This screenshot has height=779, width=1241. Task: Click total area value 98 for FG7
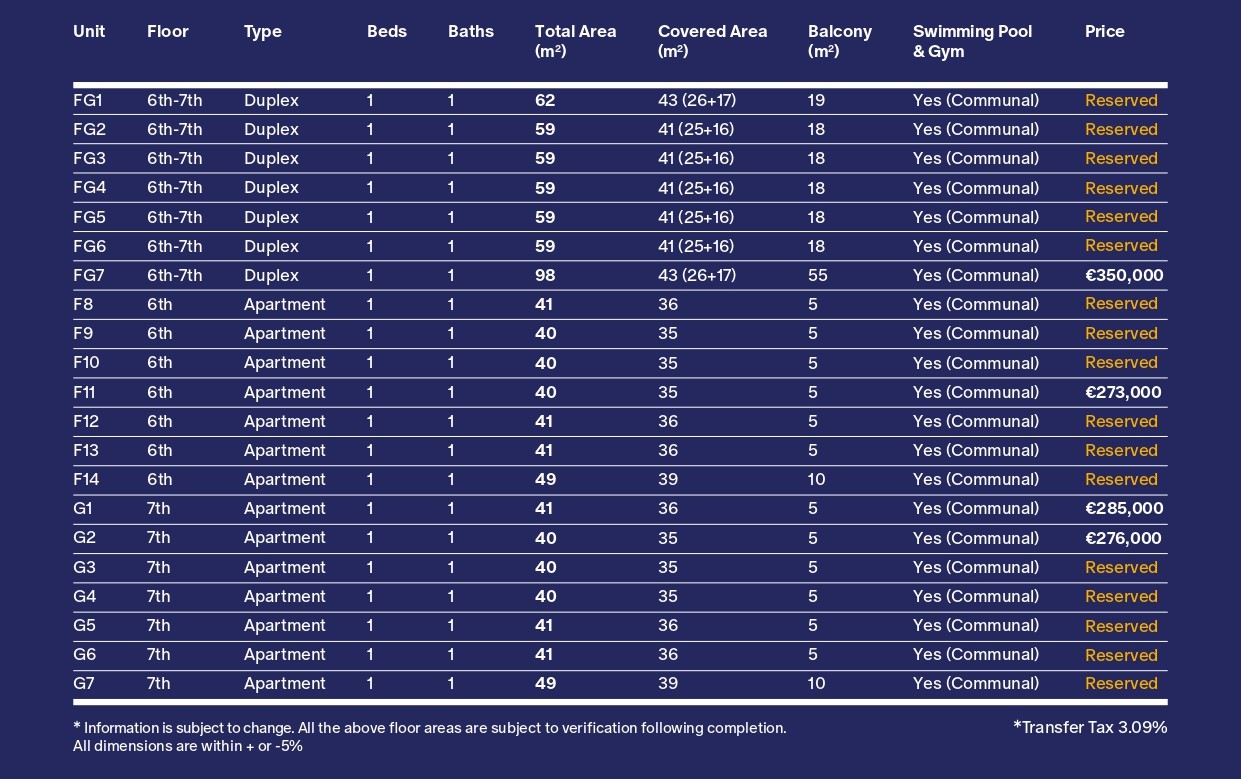coord(545,275)
